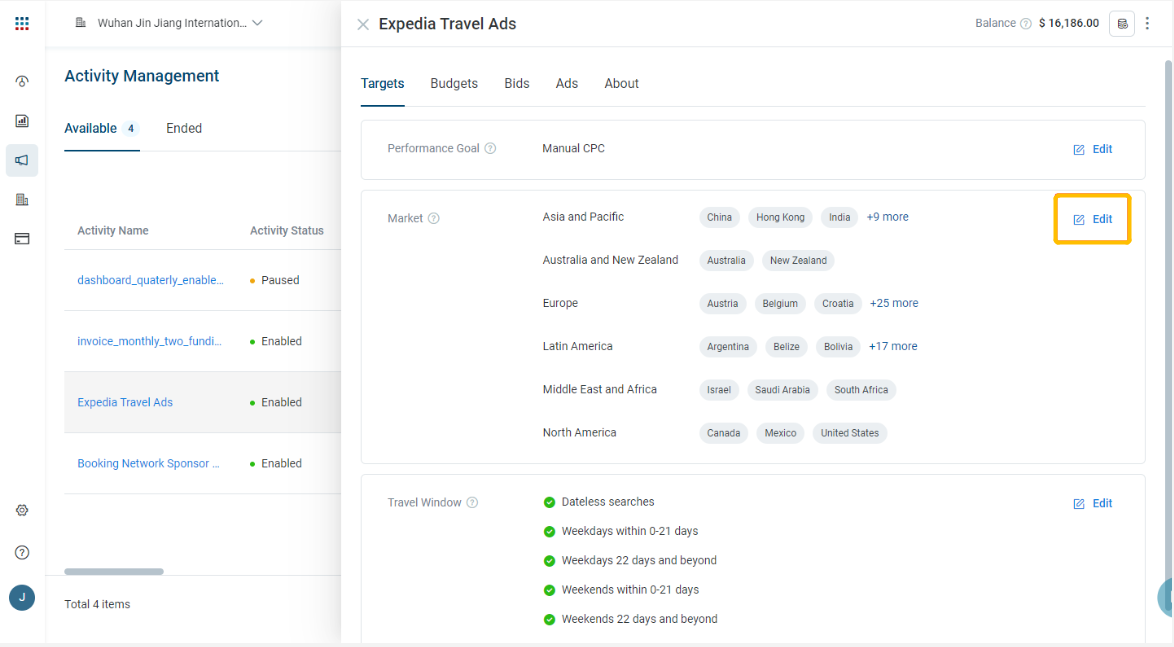Click the Canada market tag
The height and width of the screenshot is (647, 1174).
[x=723, y=434]
